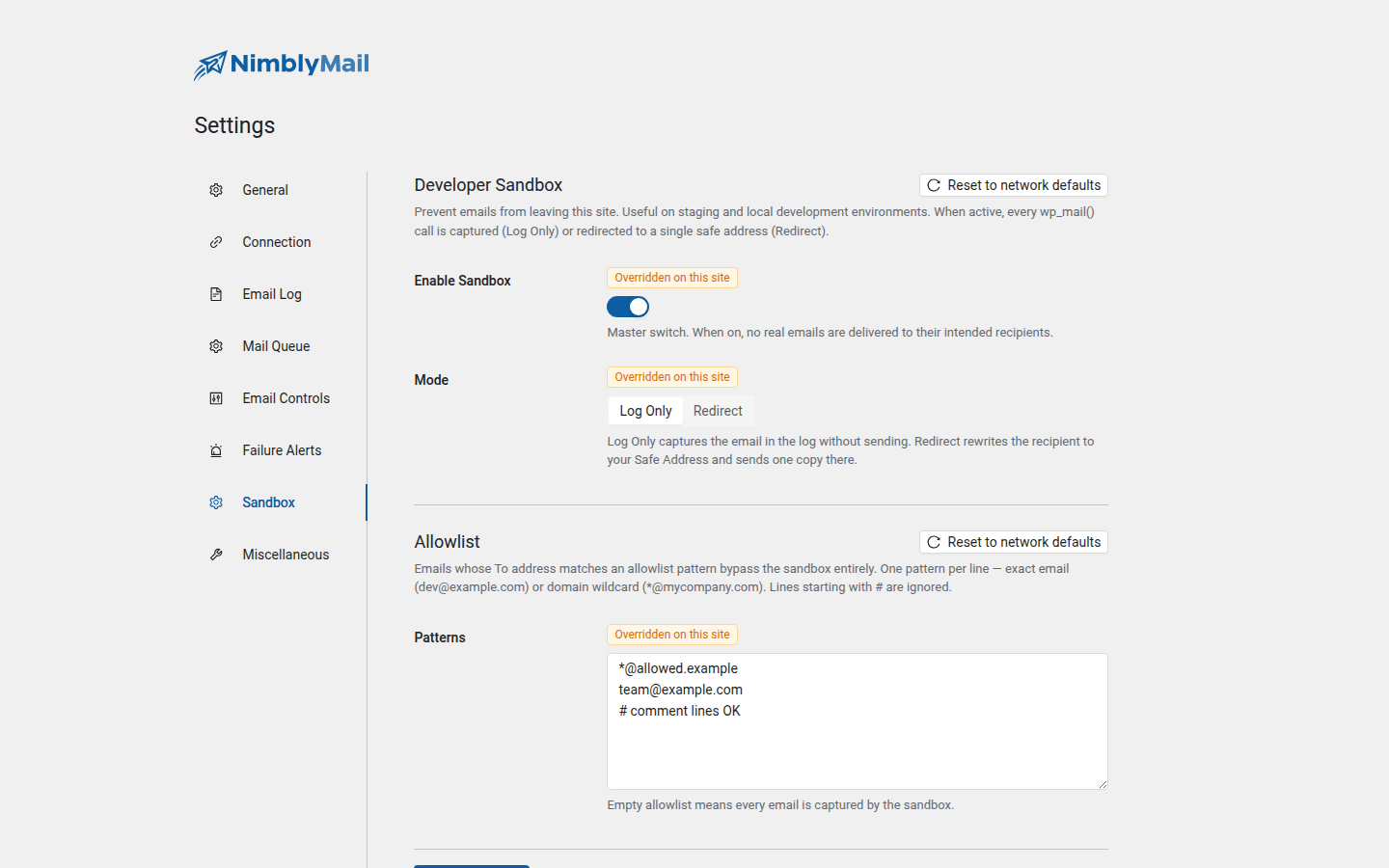Click the Connection link icon
Viewport: 1389px width, 868px height.
pos(216,242)
